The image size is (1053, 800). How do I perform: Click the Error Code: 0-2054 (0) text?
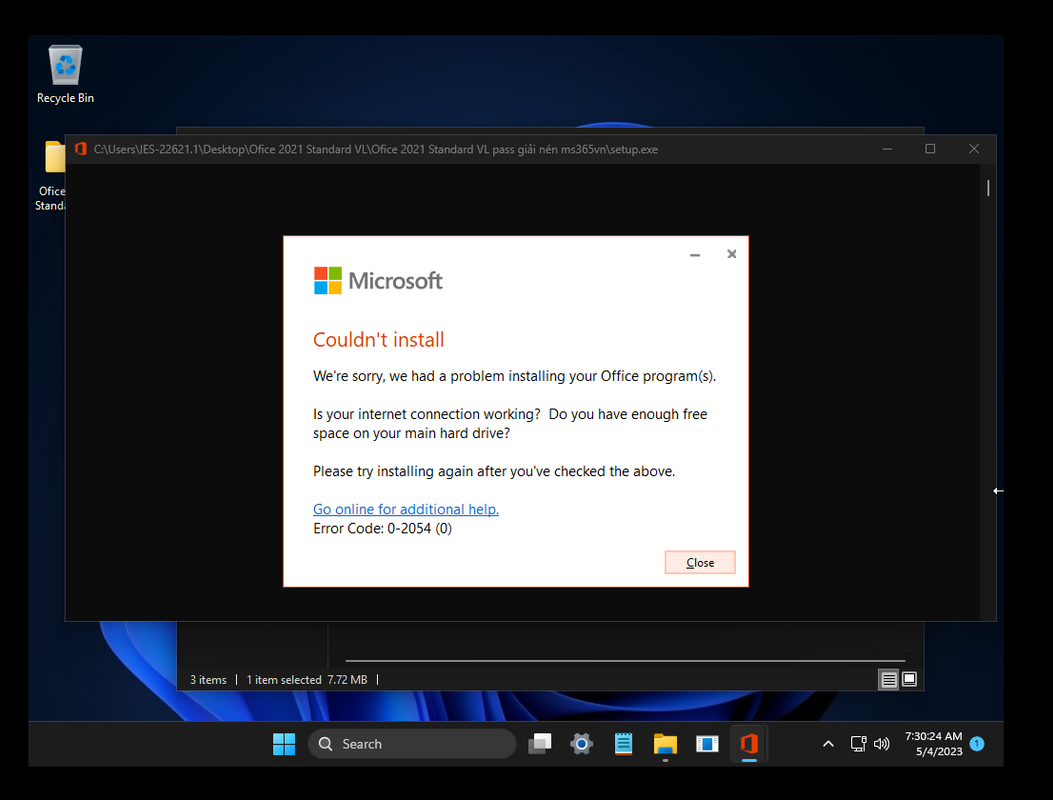pyautogui.click(x=382, y=529)
